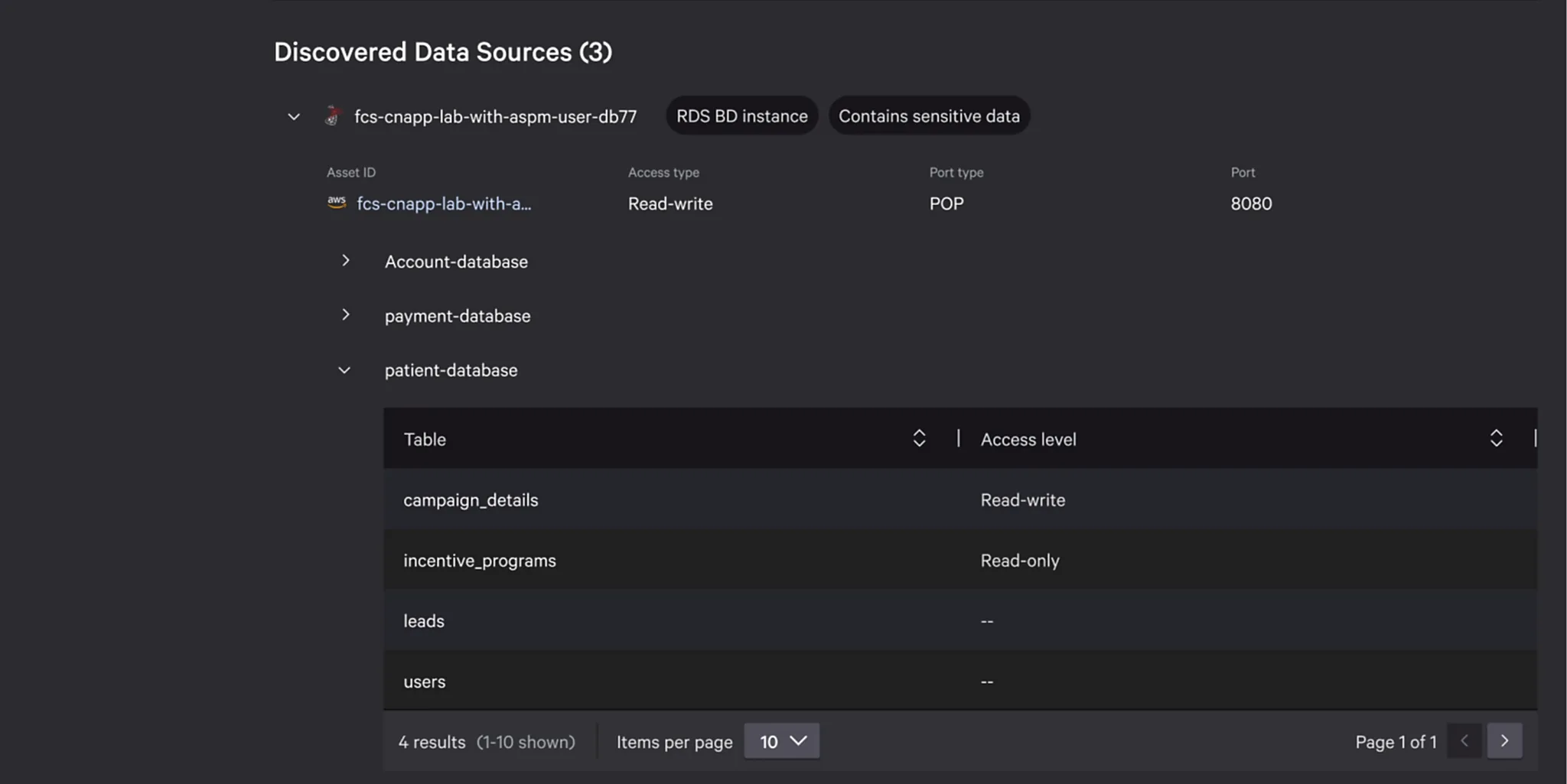
Task: Click the Port type value POP
Action: [946, 203]
